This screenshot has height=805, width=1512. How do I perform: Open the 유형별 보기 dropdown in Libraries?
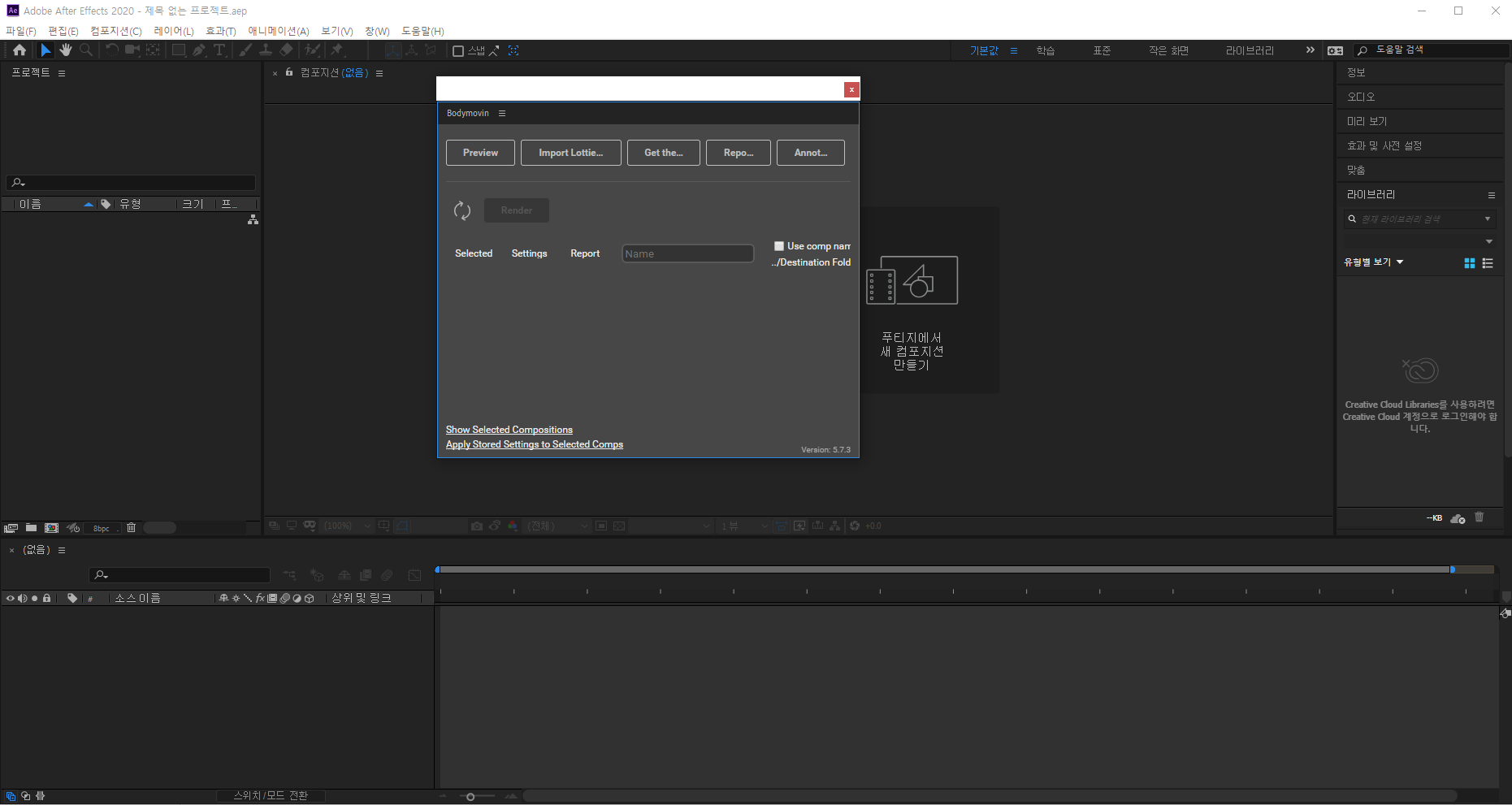[1374, 262]
